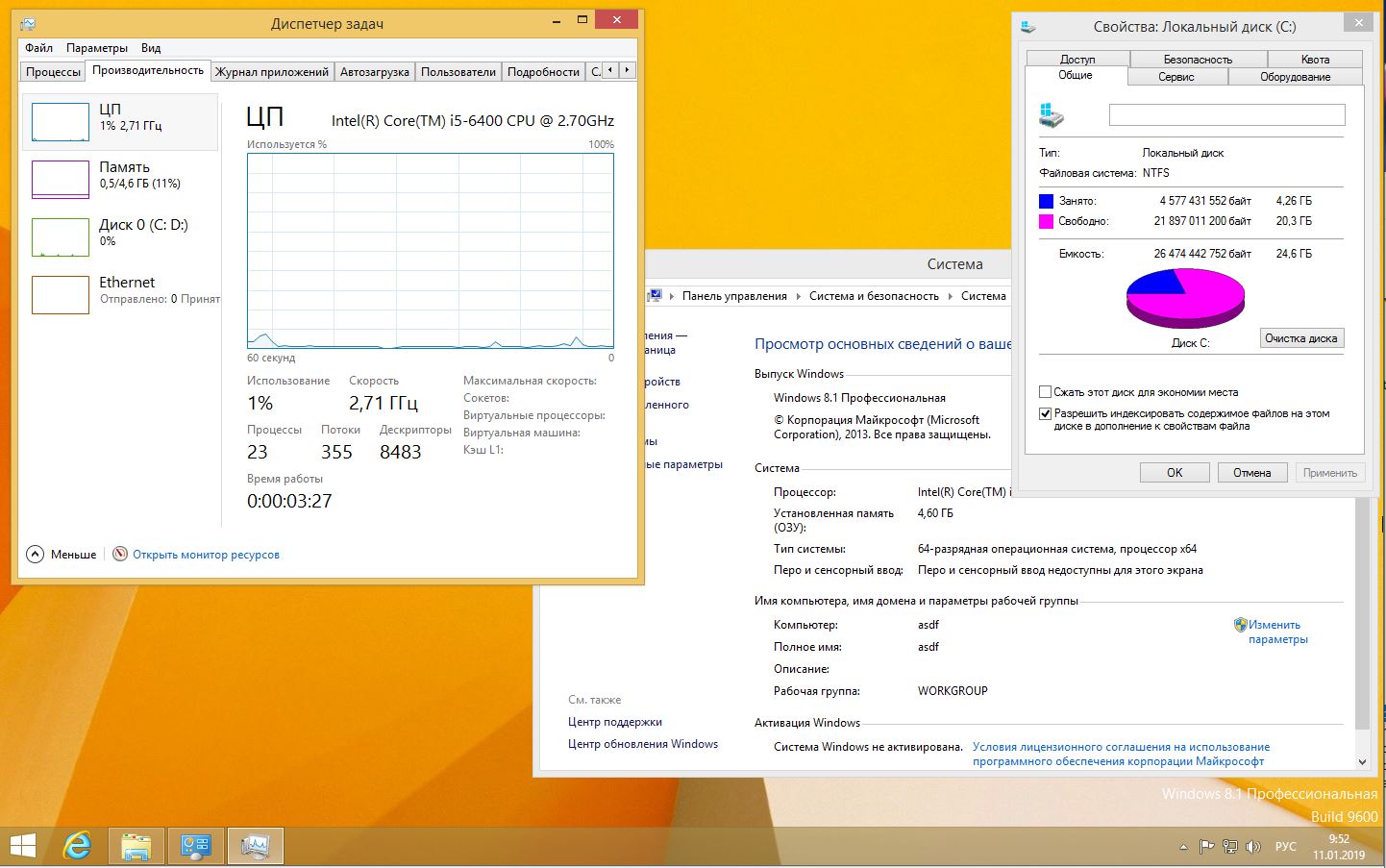Open the license agreement terms link

(1121, 754)
